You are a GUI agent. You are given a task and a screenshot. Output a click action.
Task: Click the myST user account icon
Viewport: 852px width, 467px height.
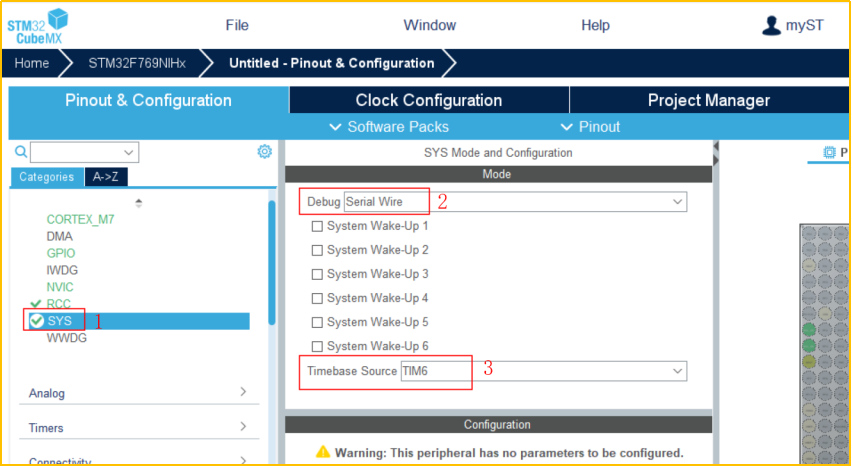point(770,25)
